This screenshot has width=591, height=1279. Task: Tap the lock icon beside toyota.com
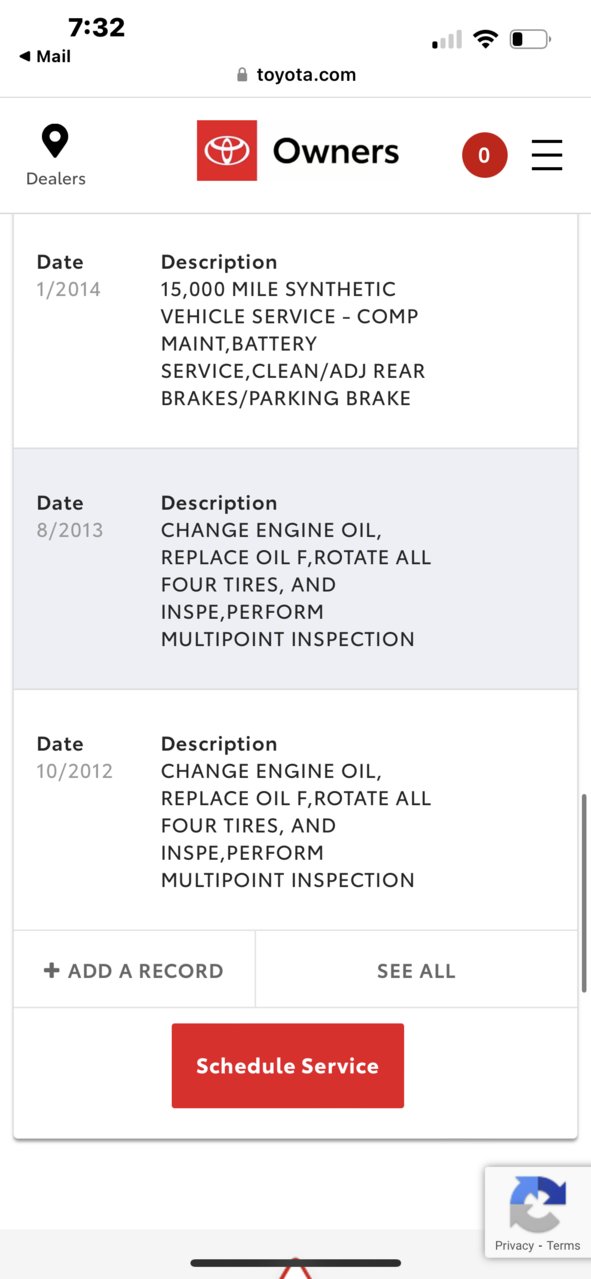click(242, 75)
